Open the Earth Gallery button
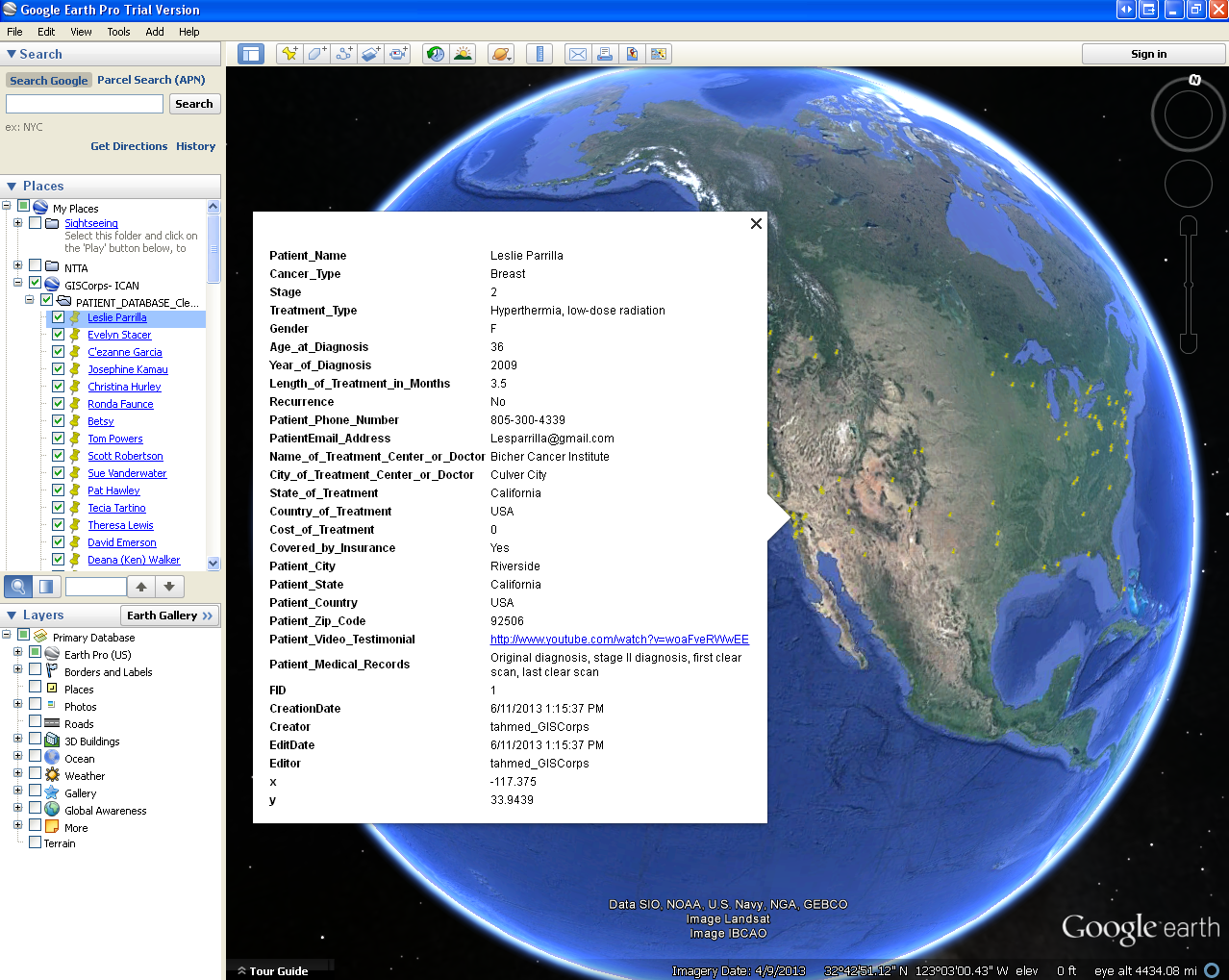Screen dimensions: 1229x980 [169, 616]
